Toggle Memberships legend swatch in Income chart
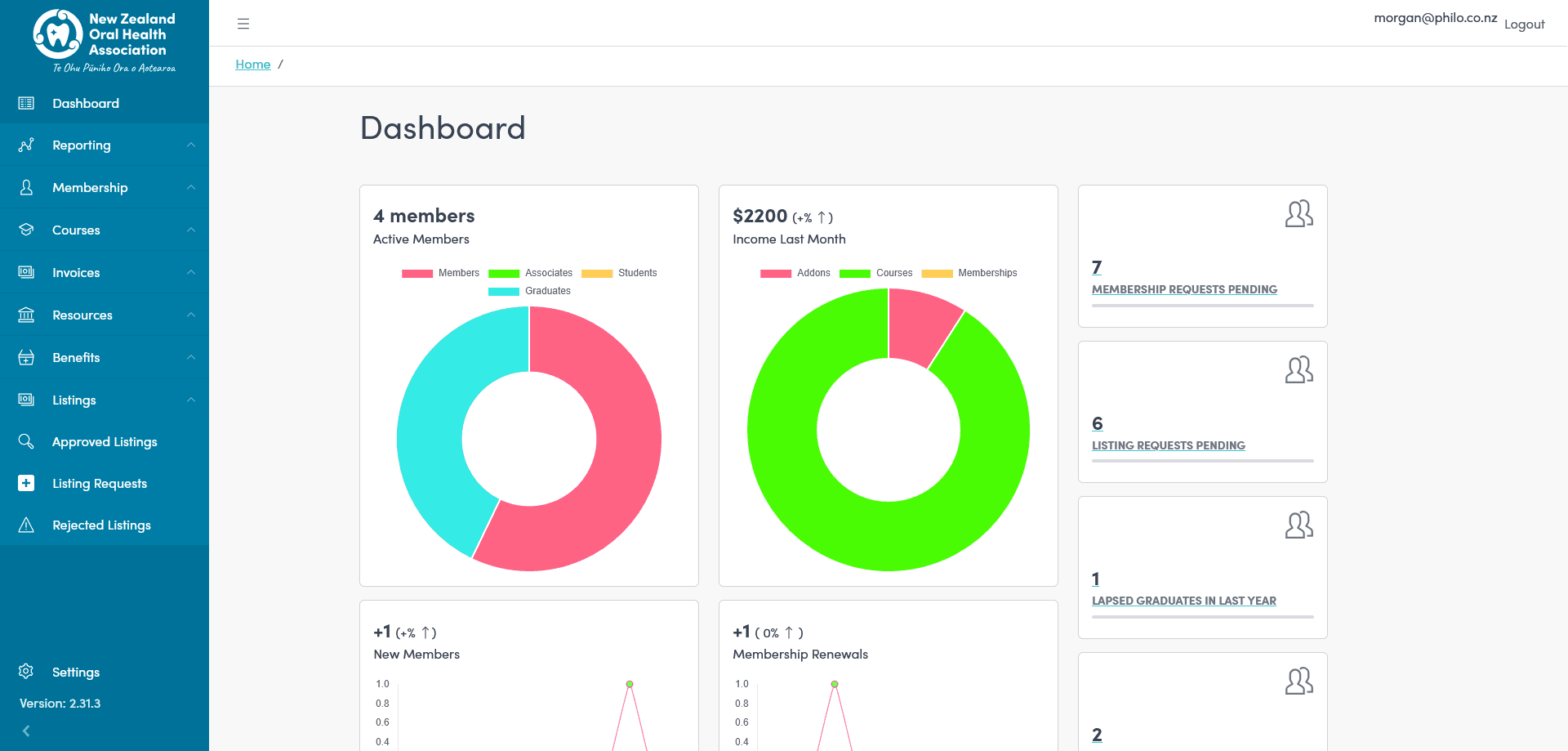The height and width of the screenshot is (751, 1568). pos(937,274)
